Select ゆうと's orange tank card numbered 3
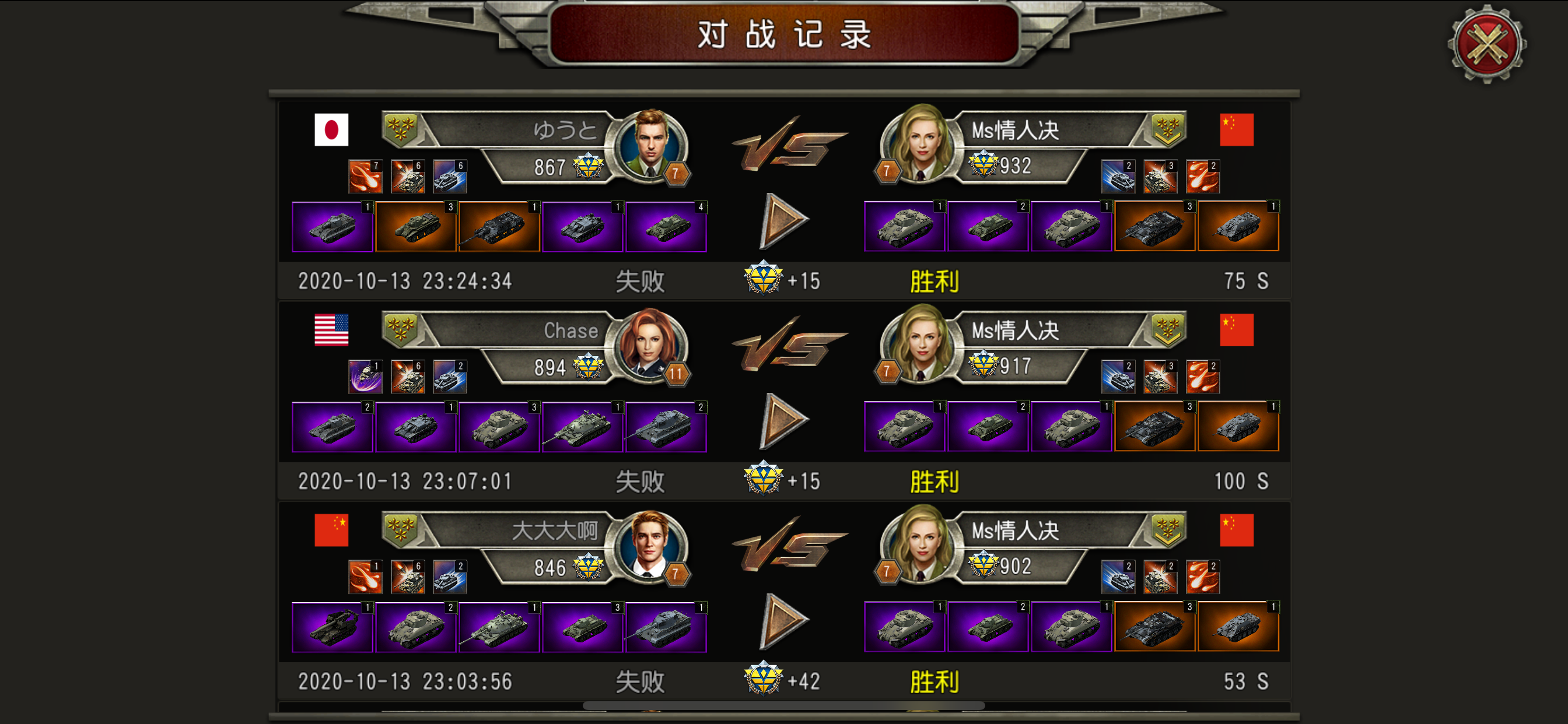The height and width of the screenshot is (724, 1568). [416, 226]
